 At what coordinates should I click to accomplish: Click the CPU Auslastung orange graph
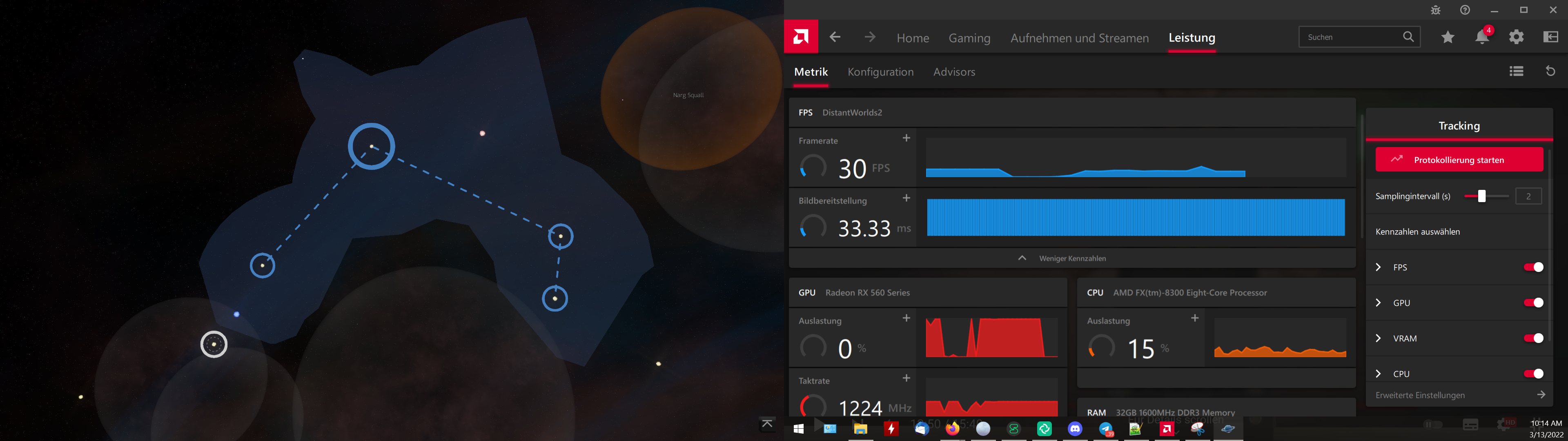click(x=1280, y=337)
